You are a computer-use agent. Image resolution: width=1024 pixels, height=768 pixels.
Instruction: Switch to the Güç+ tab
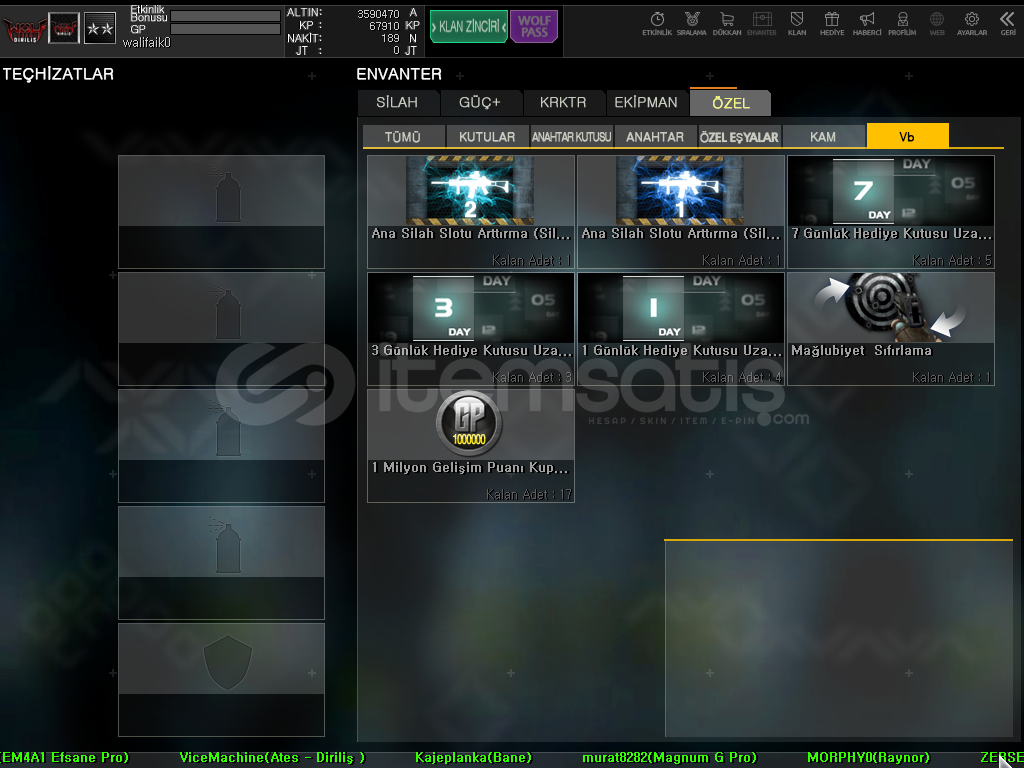[480, 103]
